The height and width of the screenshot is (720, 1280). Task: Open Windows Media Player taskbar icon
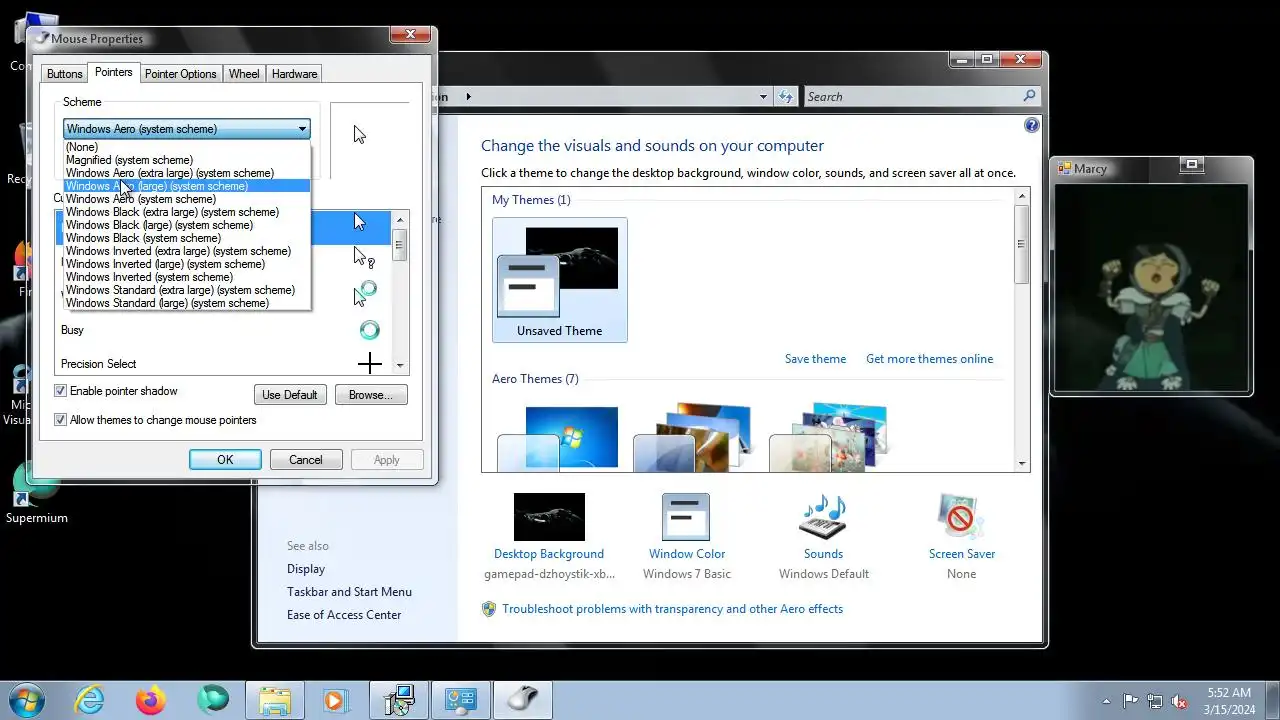coord(336,700)
